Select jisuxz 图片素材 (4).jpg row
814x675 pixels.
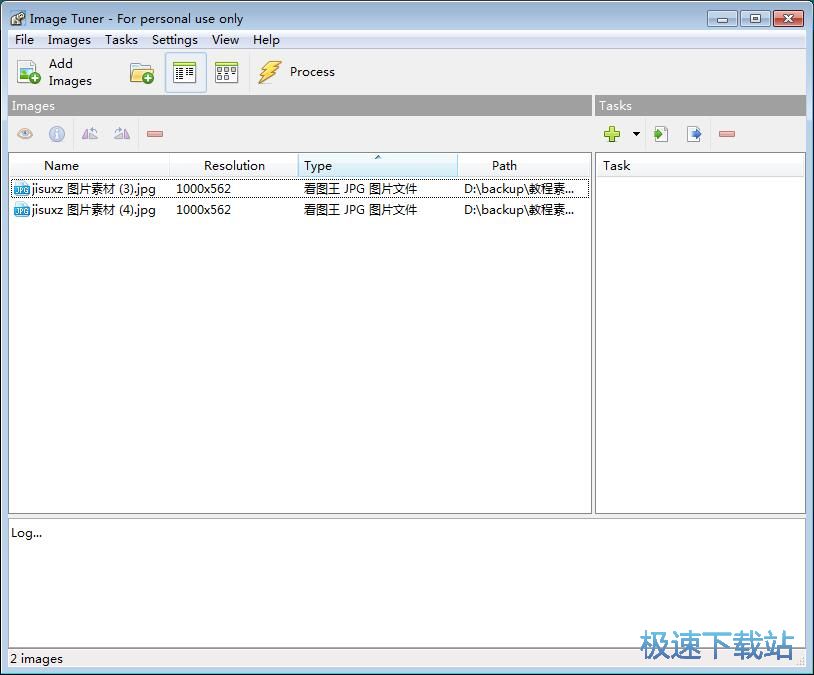[300, 210]
